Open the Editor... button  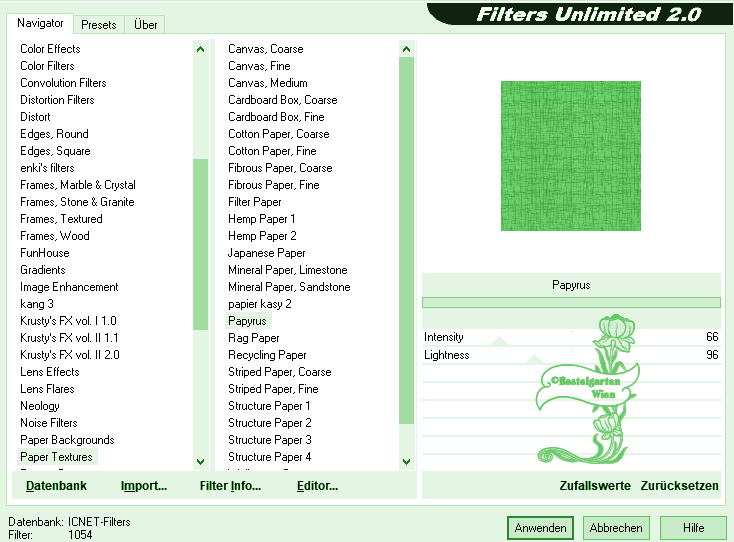pyautogui.click(x=317, y=486)
